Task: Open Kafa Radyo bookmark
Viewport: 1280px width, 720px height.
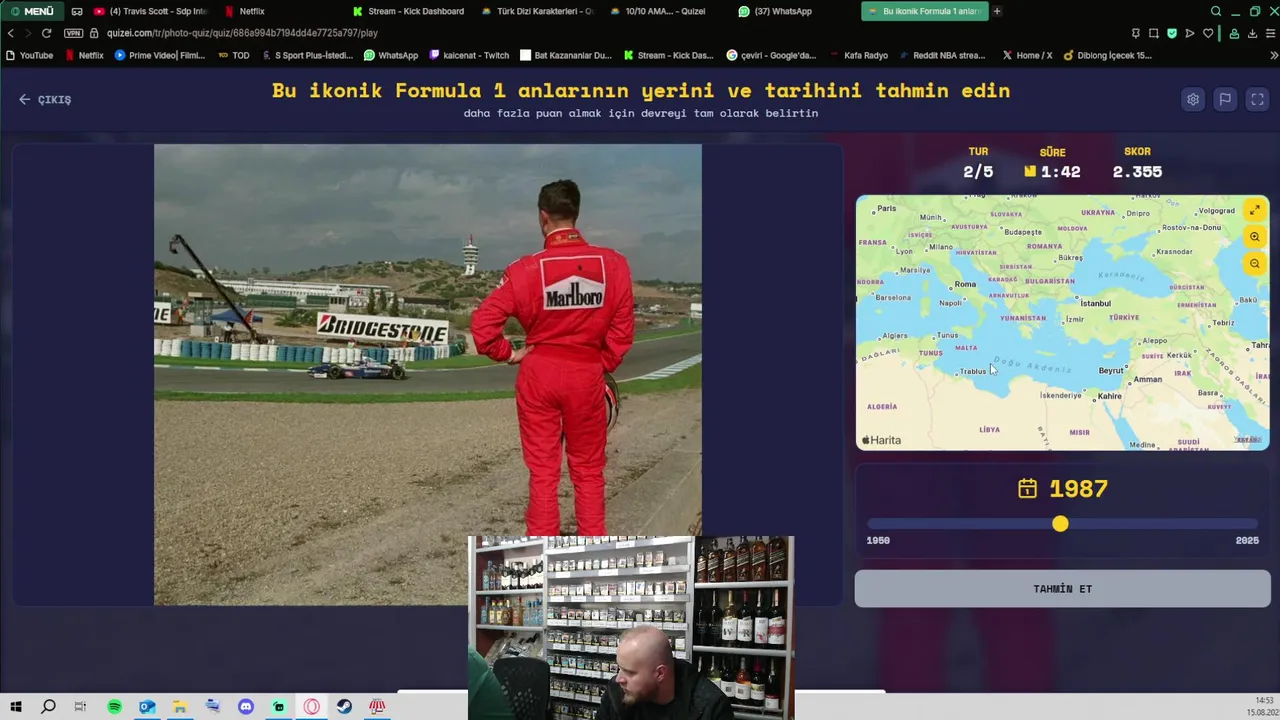Action: 859,55
